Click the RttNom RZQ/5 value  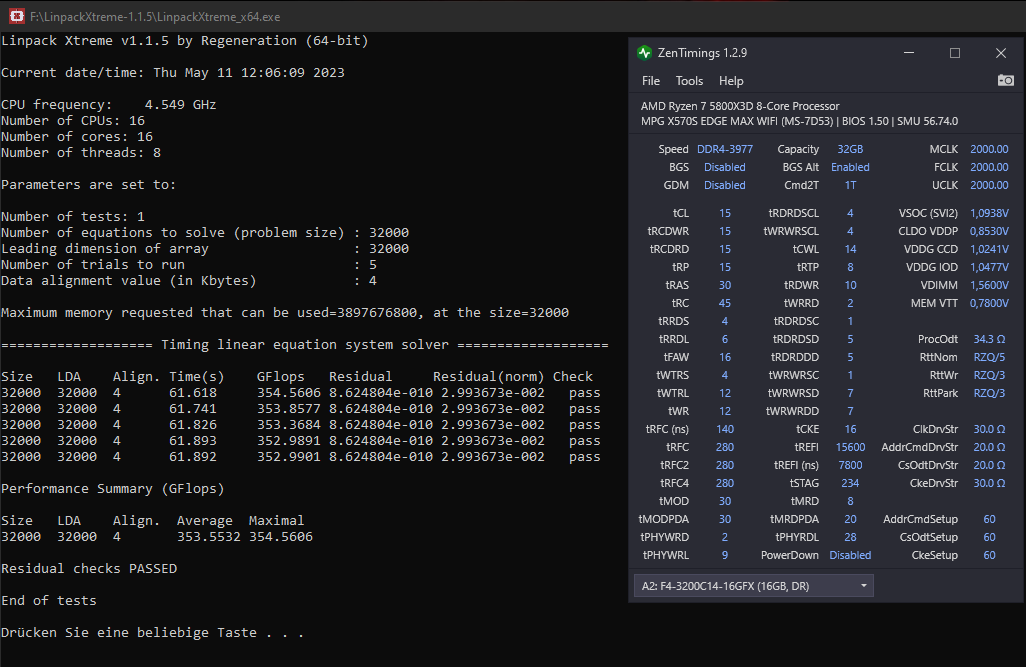pos(989,357)
